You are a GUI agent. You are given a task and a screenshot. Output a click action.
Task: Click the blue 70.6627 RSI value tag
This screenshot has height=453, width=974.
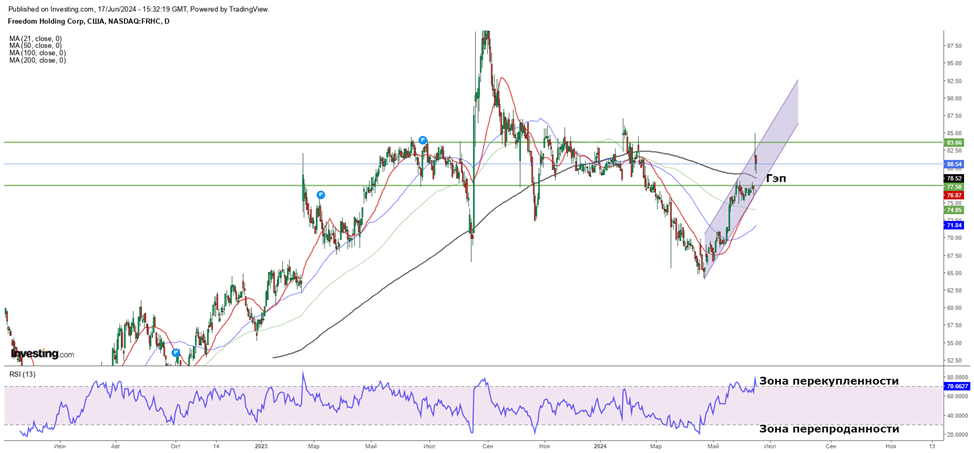[956, 386]
